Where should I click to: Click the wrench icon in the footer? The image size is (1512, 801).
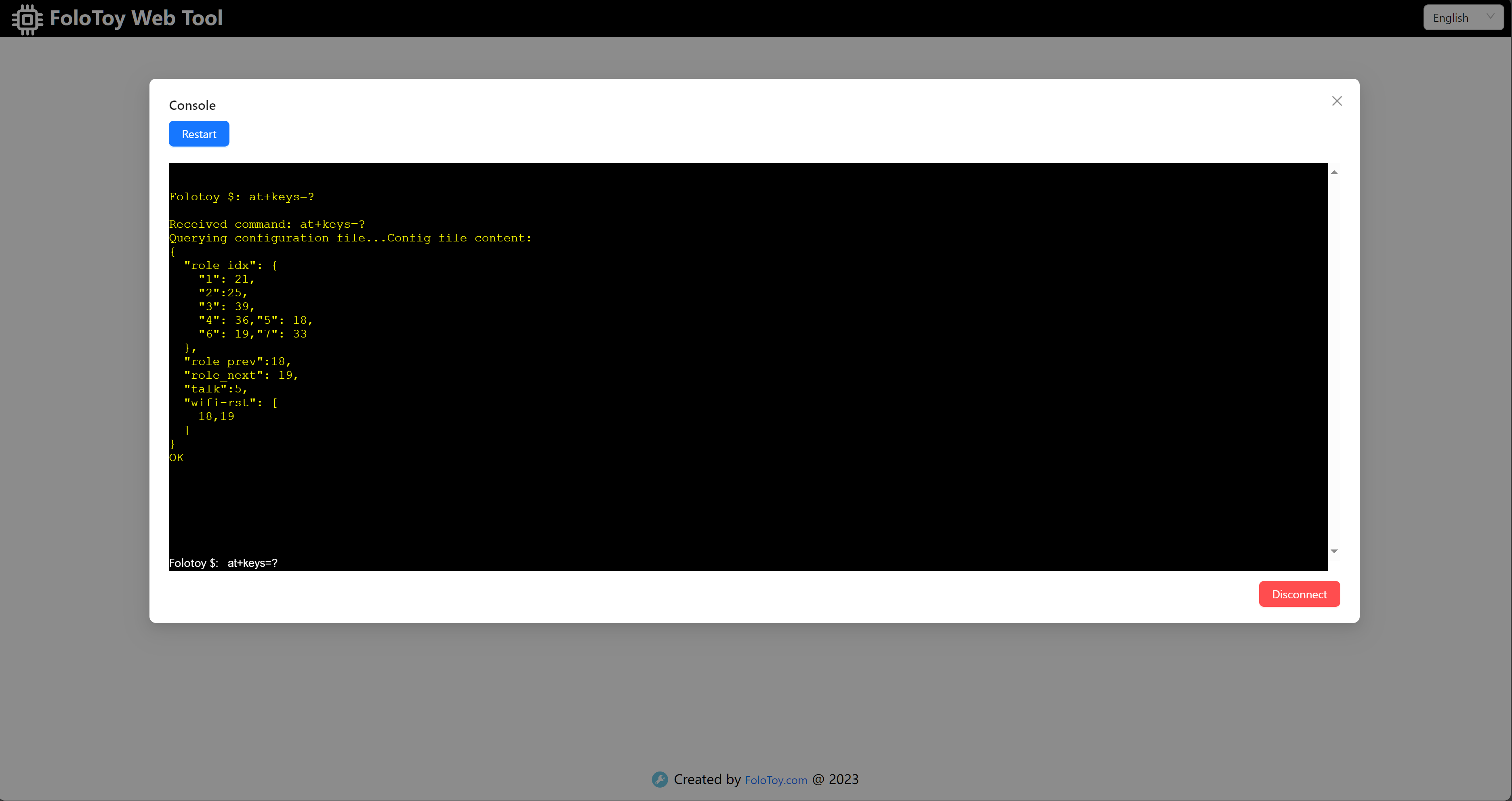point(660,779)
